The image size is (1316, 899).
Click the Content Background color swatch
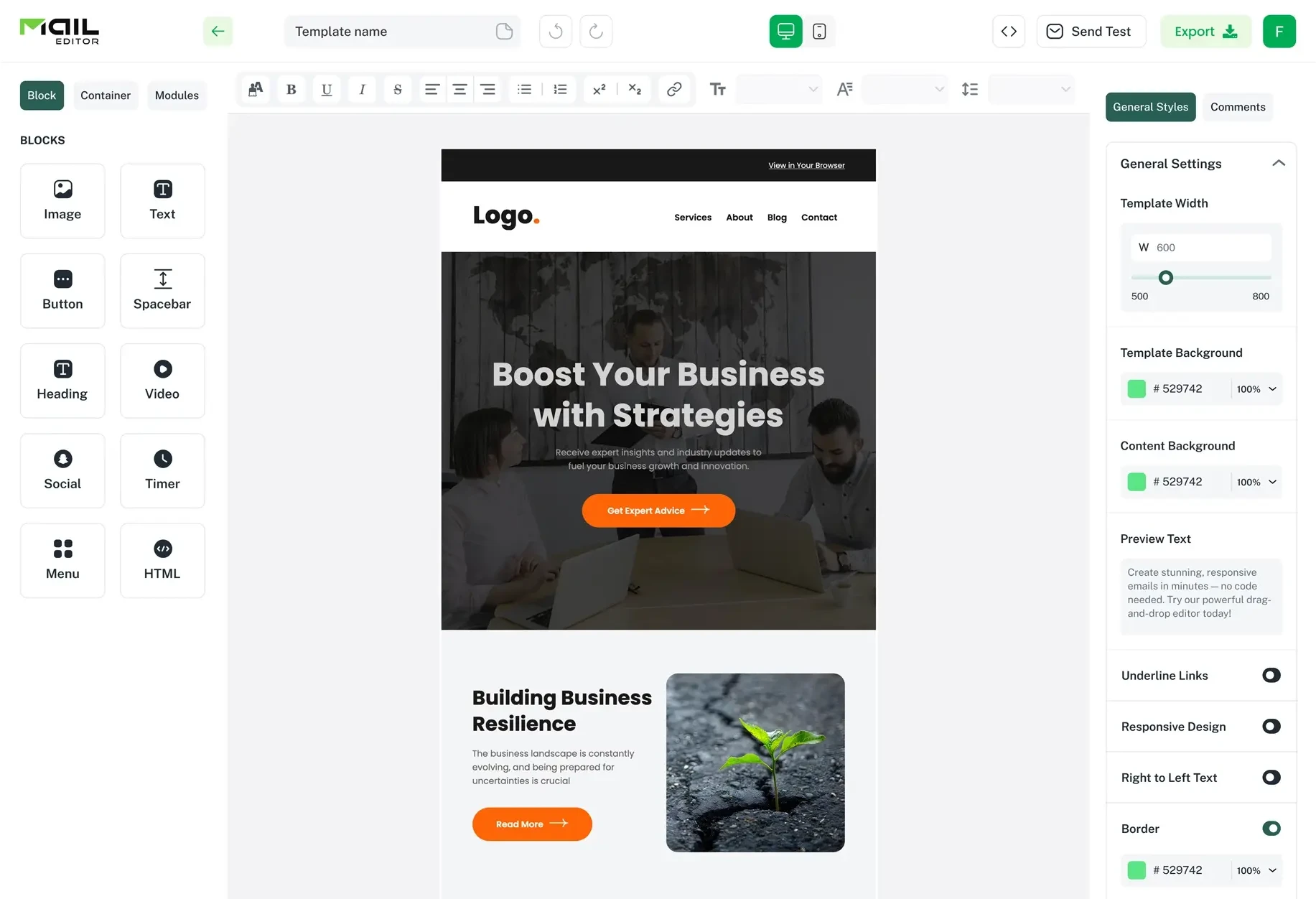point(1137,482)
